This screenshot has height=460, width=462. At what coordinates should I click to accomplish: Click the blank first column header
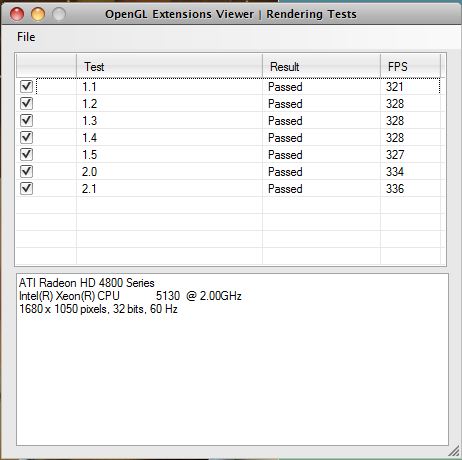46,66
